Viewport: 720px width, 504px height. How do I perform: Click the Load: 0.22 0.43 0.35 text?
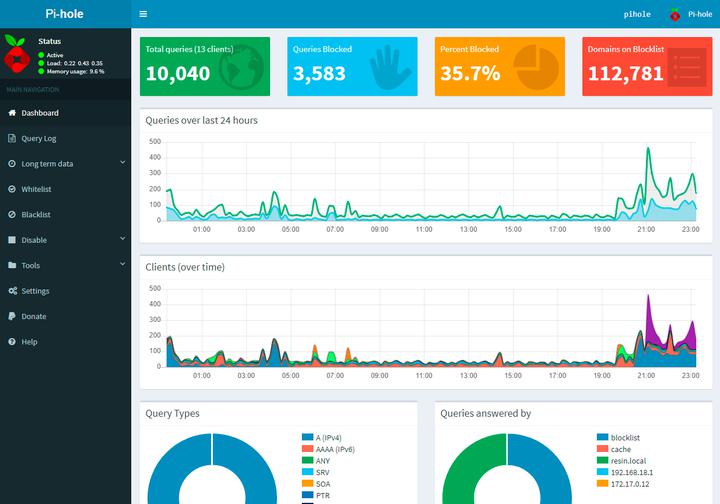click(x=74, y=63)
